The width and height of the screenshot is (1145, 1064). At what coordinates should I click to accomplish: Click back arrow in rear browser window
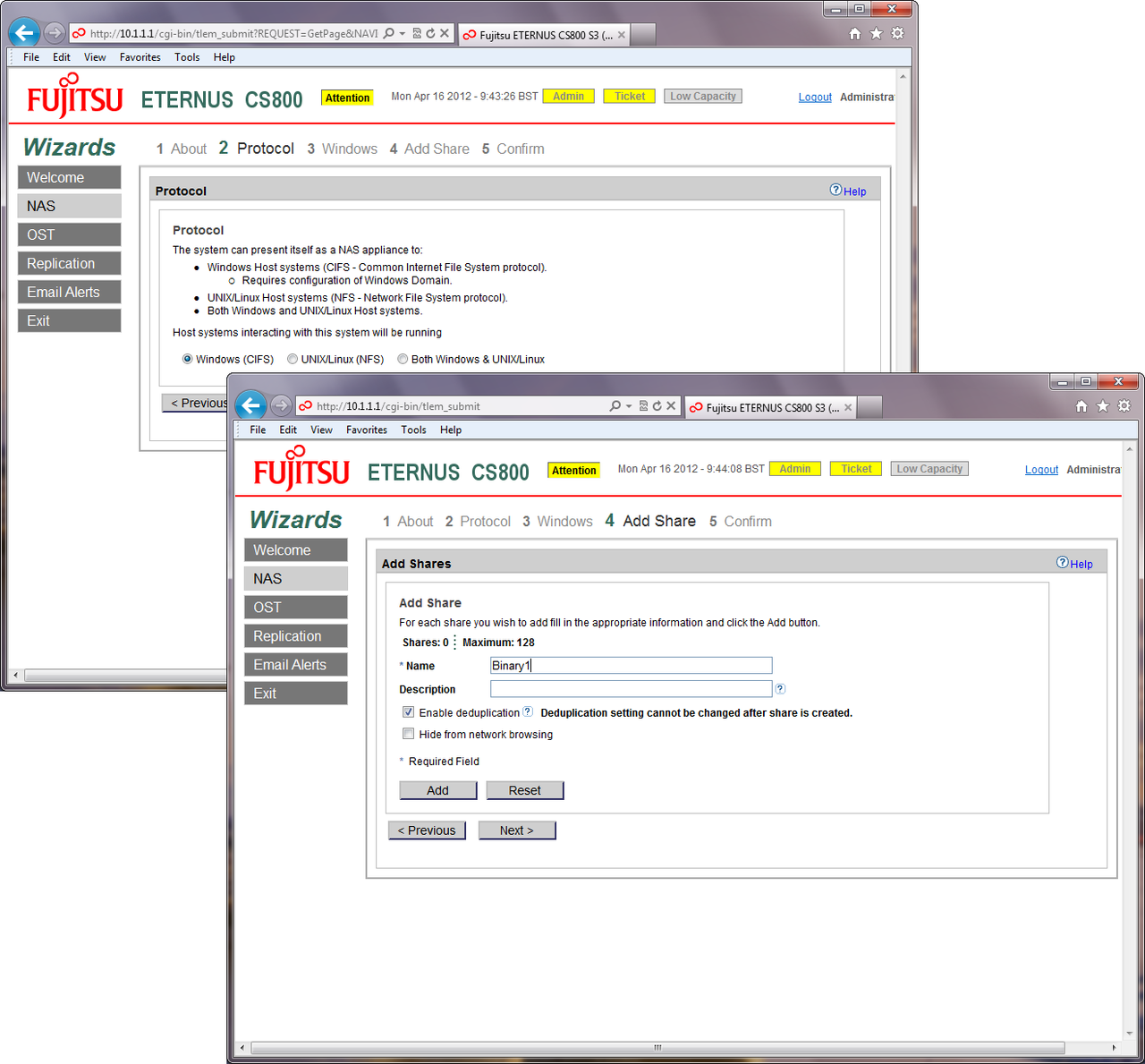(x=24, y=33)
